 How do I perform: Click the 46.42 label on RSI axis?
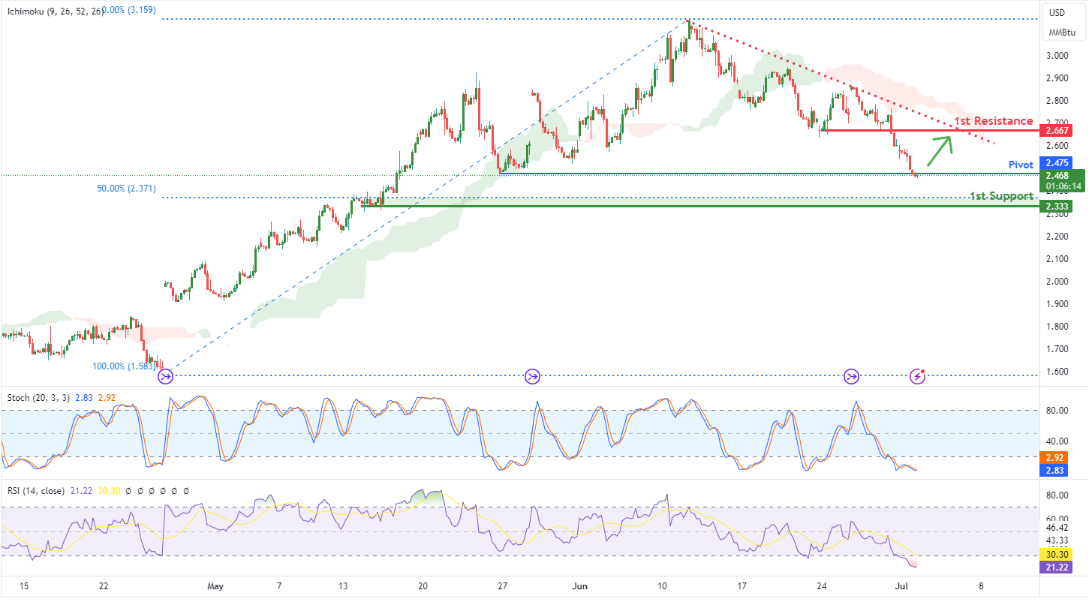click(x=1057, y=529)
